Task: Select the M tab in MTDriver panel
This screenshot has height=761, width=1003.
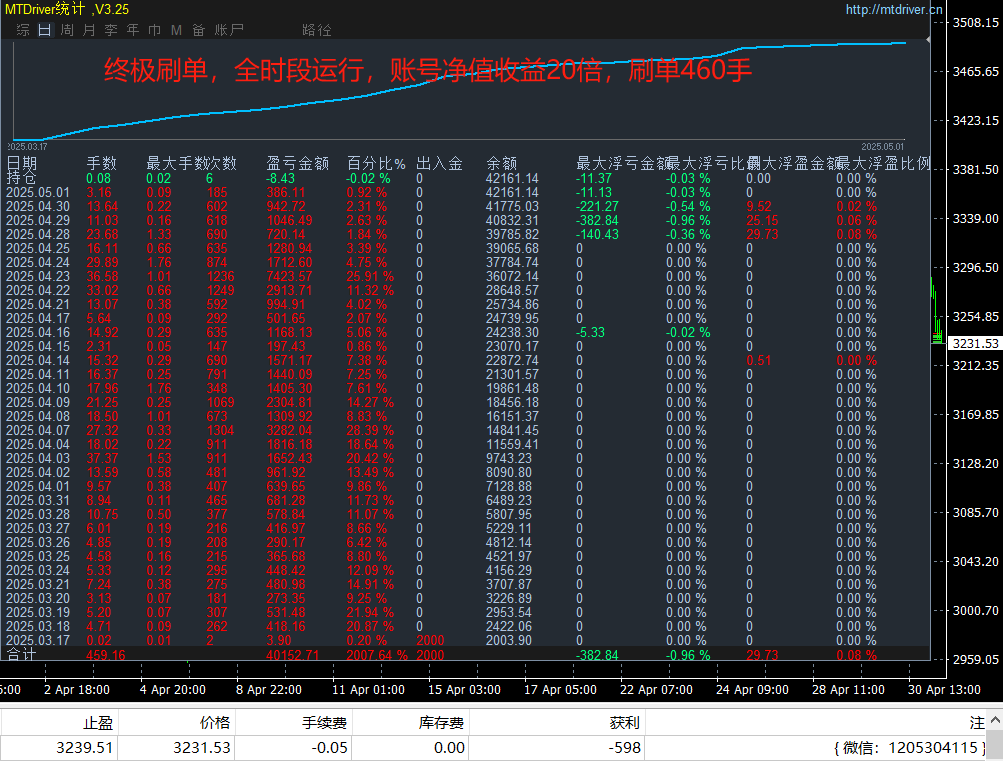Action: tap(177, 30)
